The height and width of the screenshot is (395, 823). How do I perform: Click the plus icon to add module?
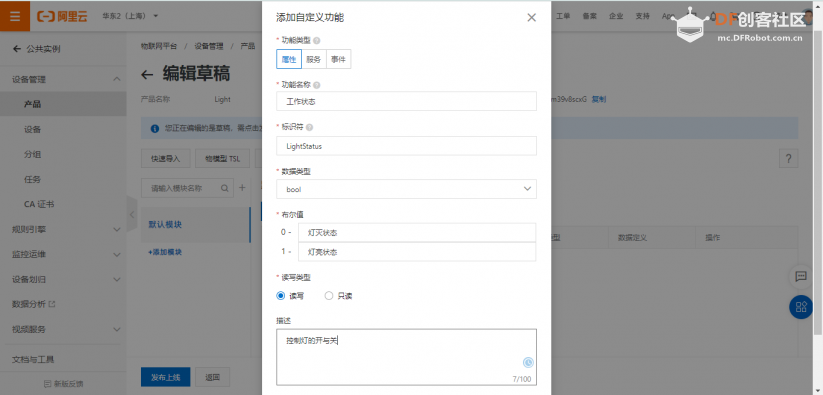tap(242, 187)
